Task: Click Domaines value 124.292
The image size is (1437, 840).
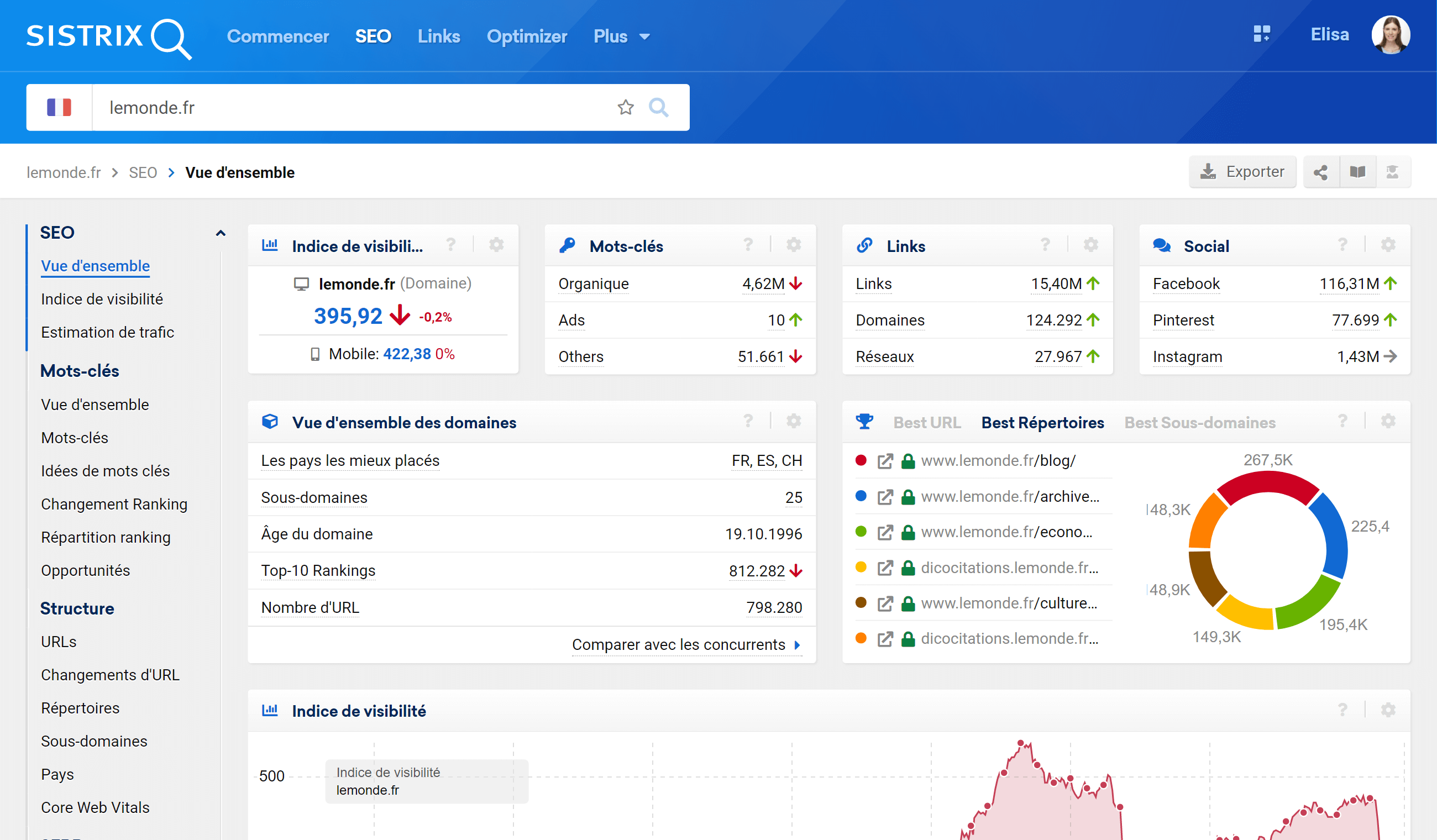Action: (x=1054, y=320)
